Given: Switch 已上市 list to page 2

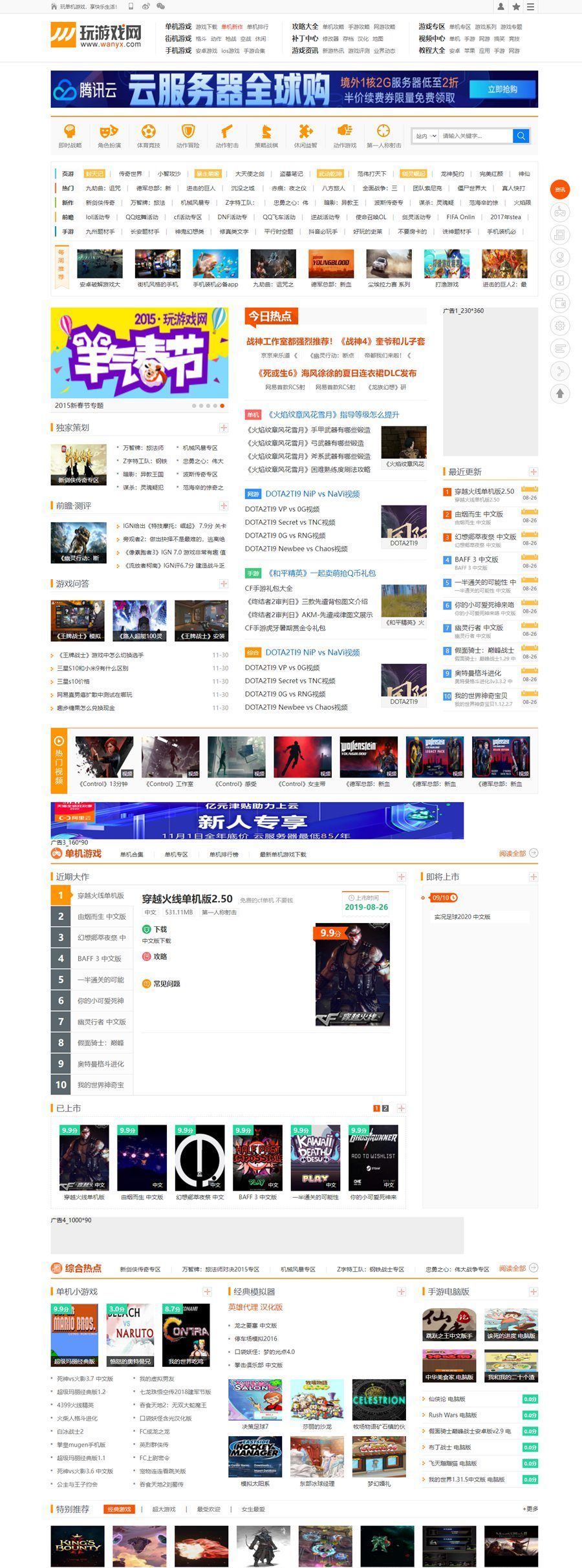Looking at the screenshot, I should pyautogui.click(x=385, y=1108).
